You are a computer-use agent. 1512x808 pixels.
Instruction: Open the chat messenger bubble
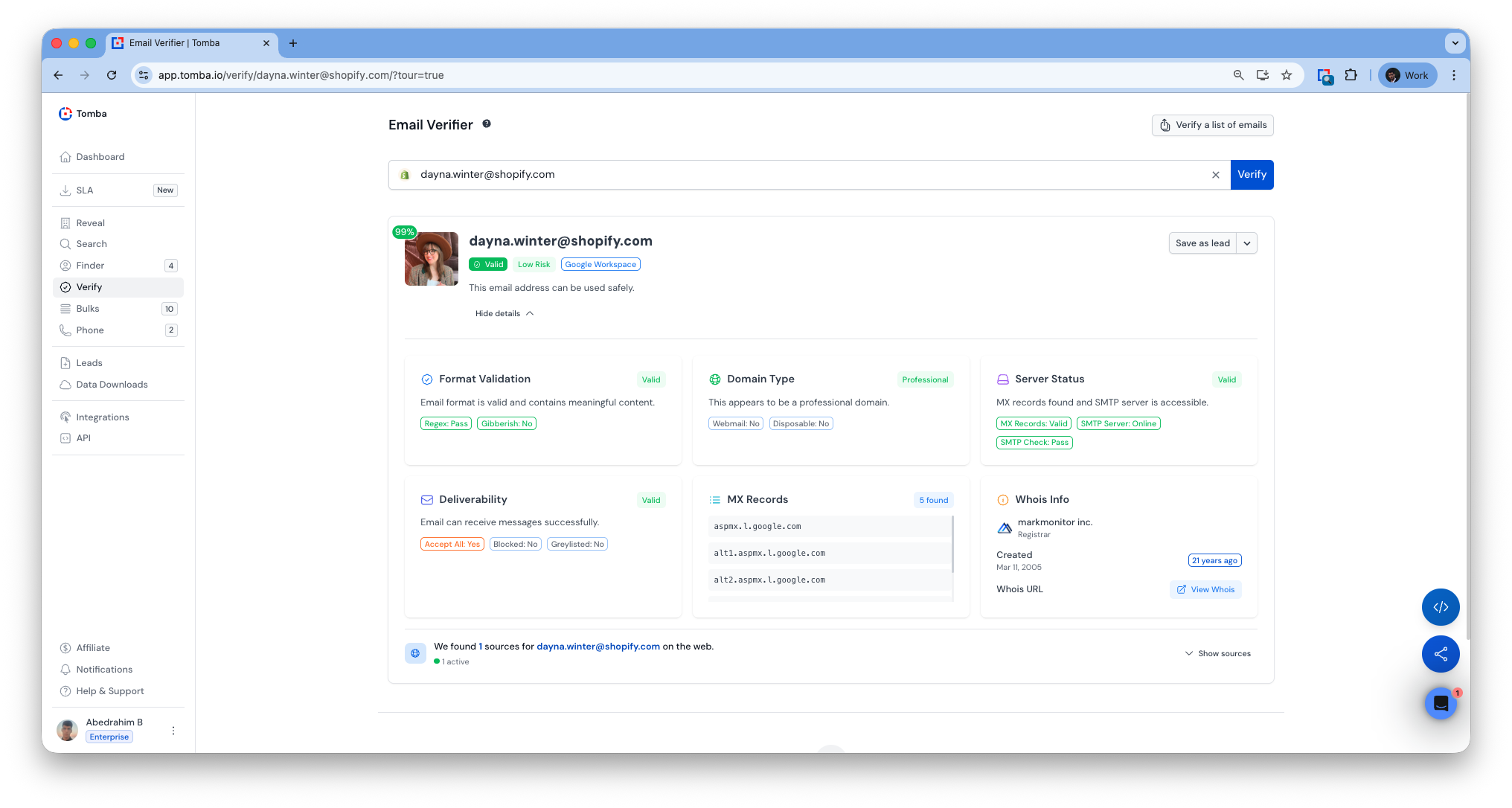tap(1441, 703)
